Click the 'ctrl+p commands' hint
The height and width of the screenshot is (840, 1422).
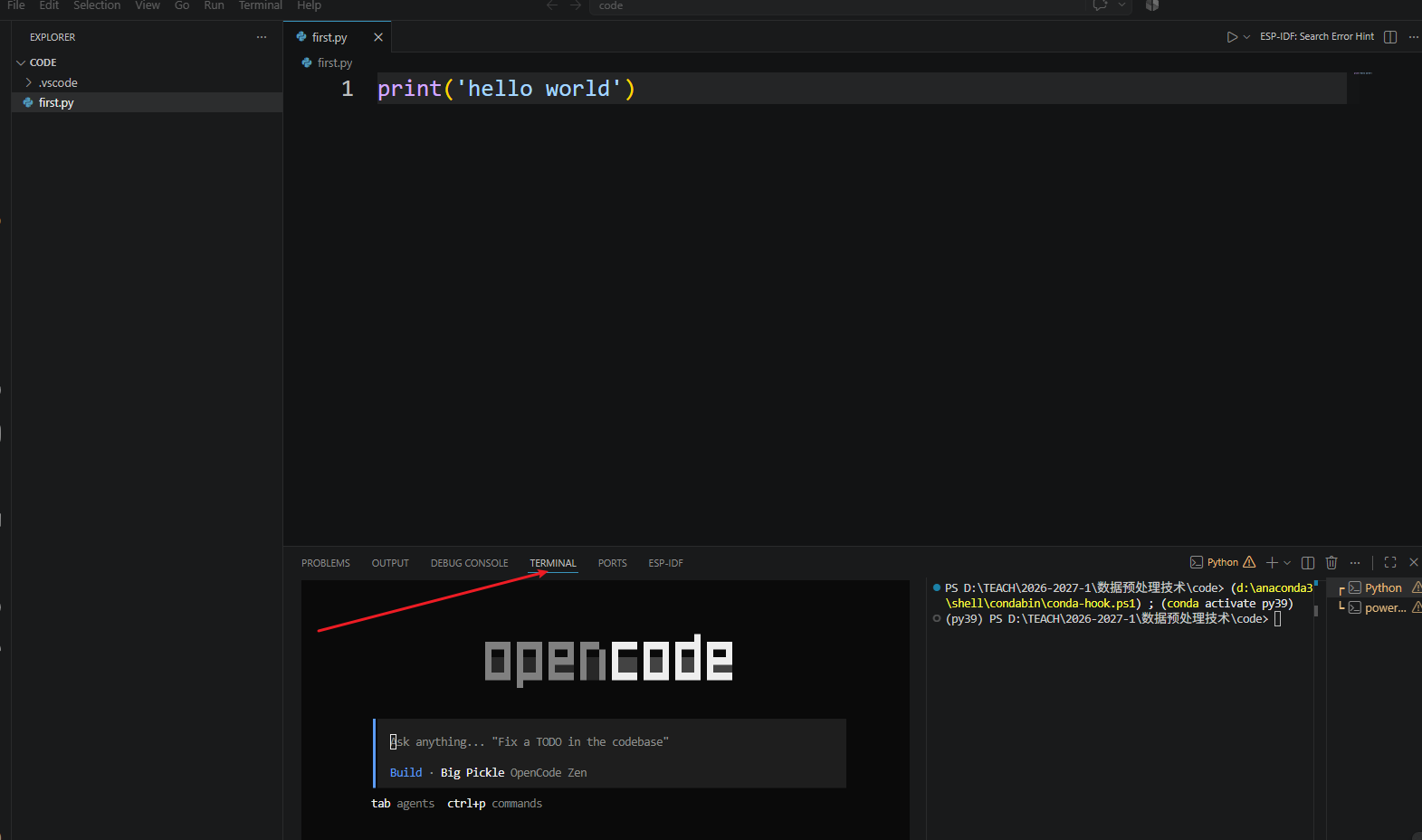[x=494, y=803]
